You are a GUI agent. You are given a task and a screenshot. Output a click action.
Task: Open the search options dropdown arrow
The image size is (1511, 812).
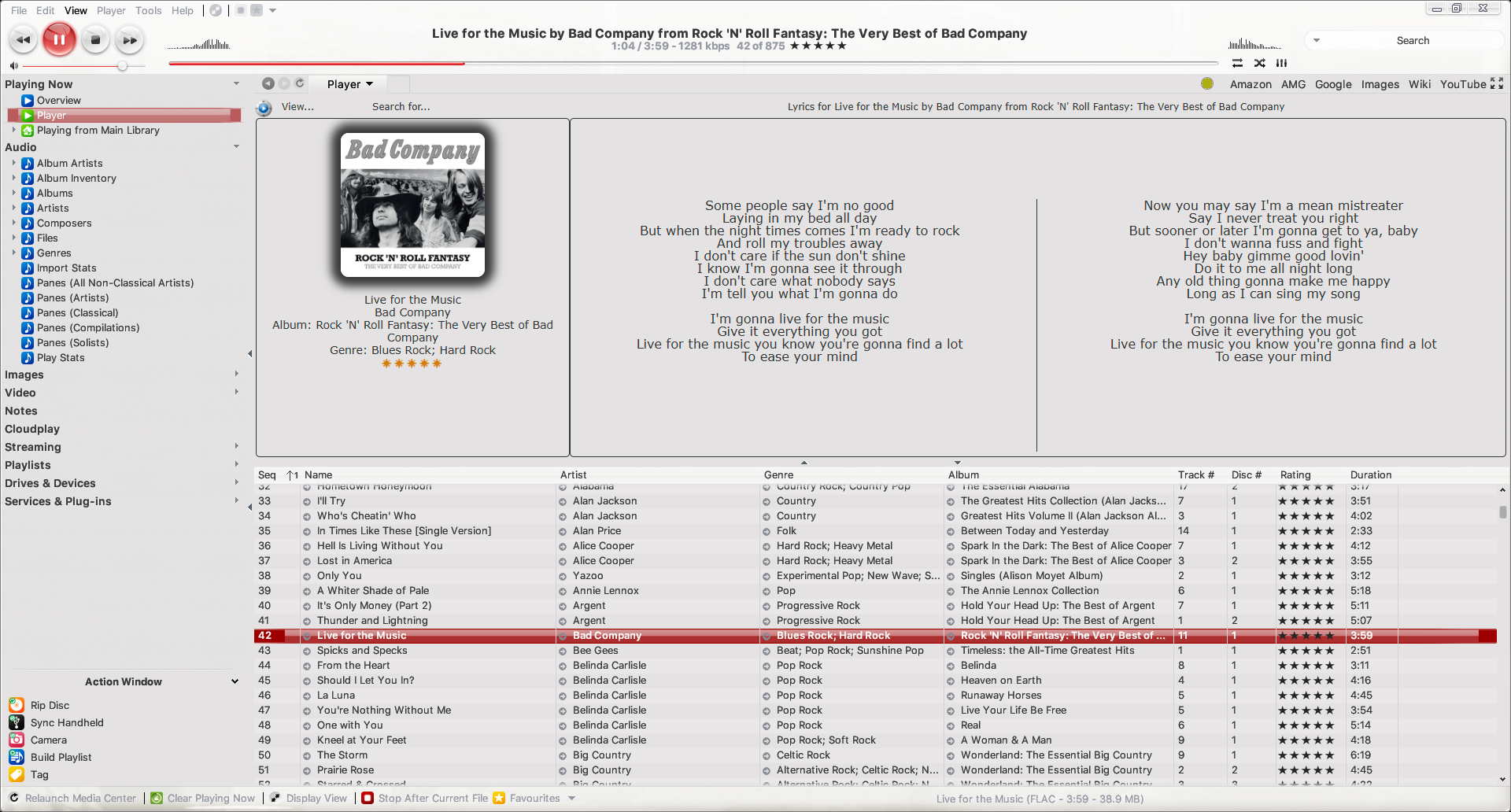(x=1317, y=40)
